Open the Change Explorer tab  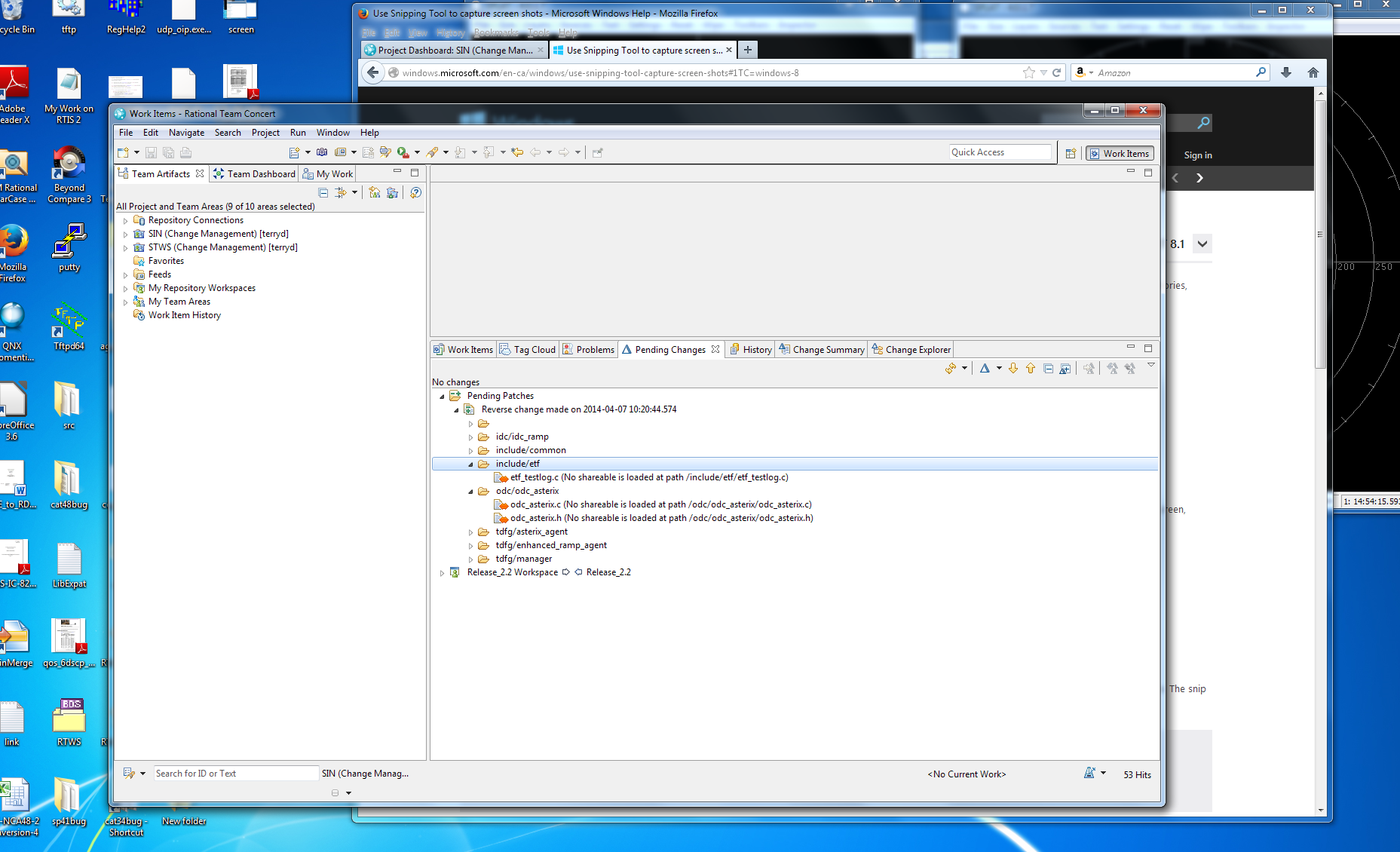911,350
